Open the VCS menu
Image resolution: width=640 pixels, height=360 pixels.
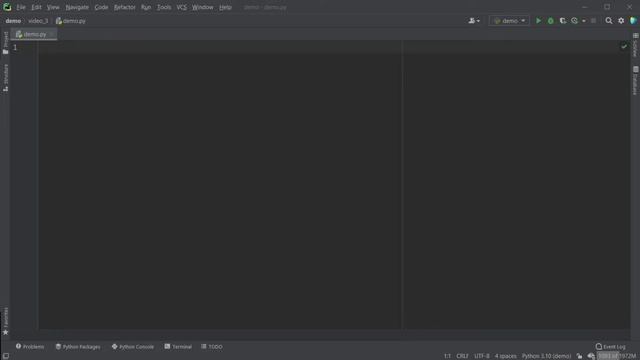[182, 7]
